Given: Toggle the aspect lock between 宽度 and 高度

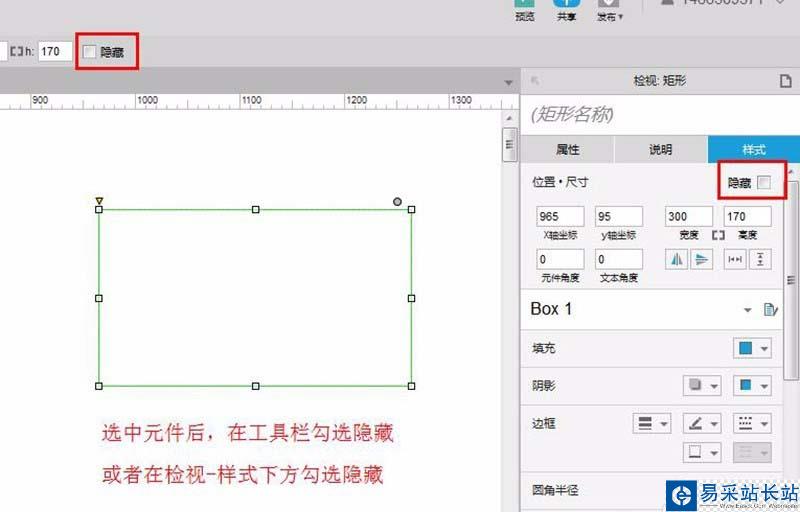Looking at the screenshot, I should point(718,235).
